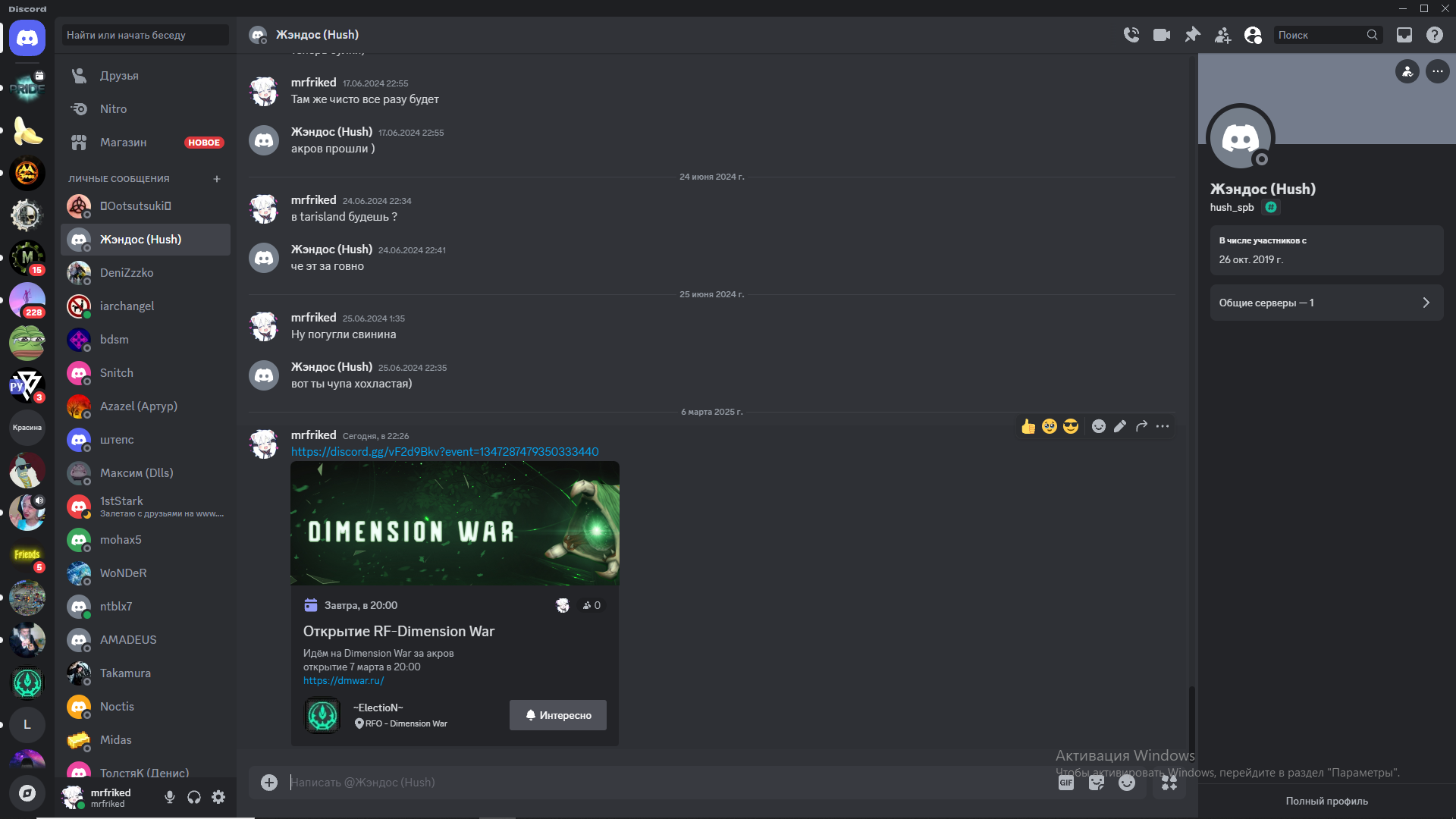The image size is (1456, 819).
Task: Click Полный профиль button
Action: [x=1327, y=802]
